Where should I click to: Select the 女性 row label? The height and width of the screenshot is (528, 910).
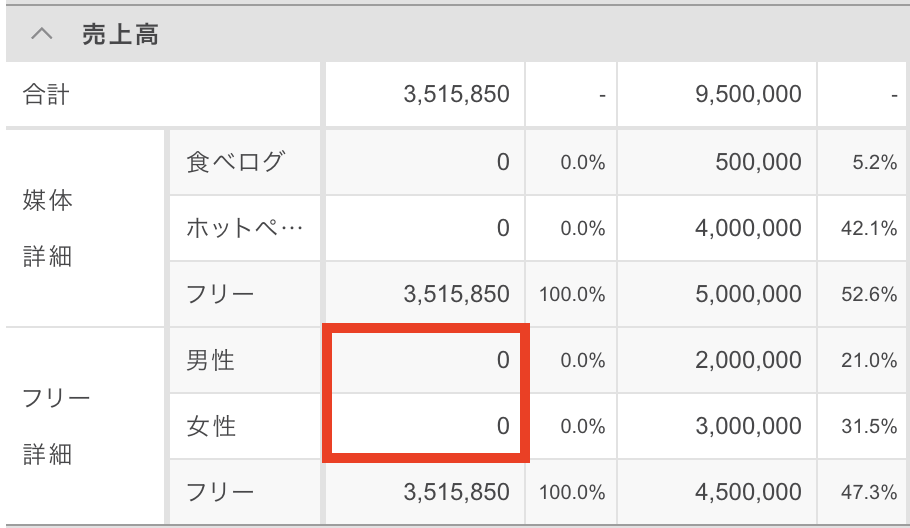pyautogui.click(x=211, y=426)
